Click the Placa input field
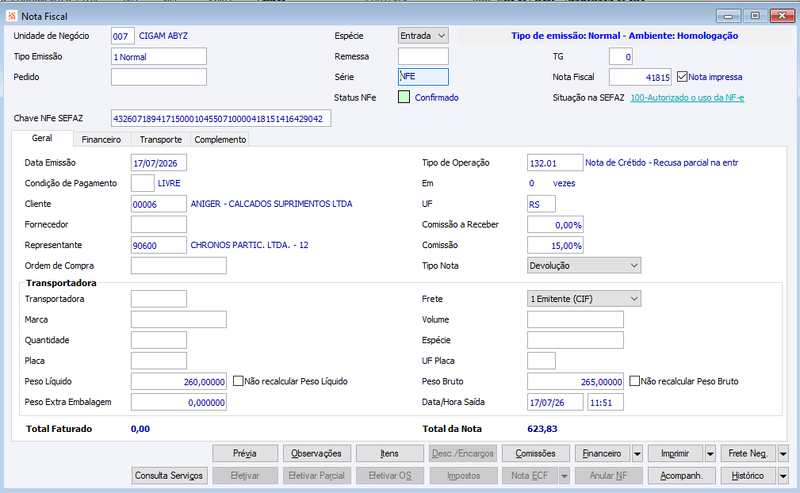 (159, 360)
